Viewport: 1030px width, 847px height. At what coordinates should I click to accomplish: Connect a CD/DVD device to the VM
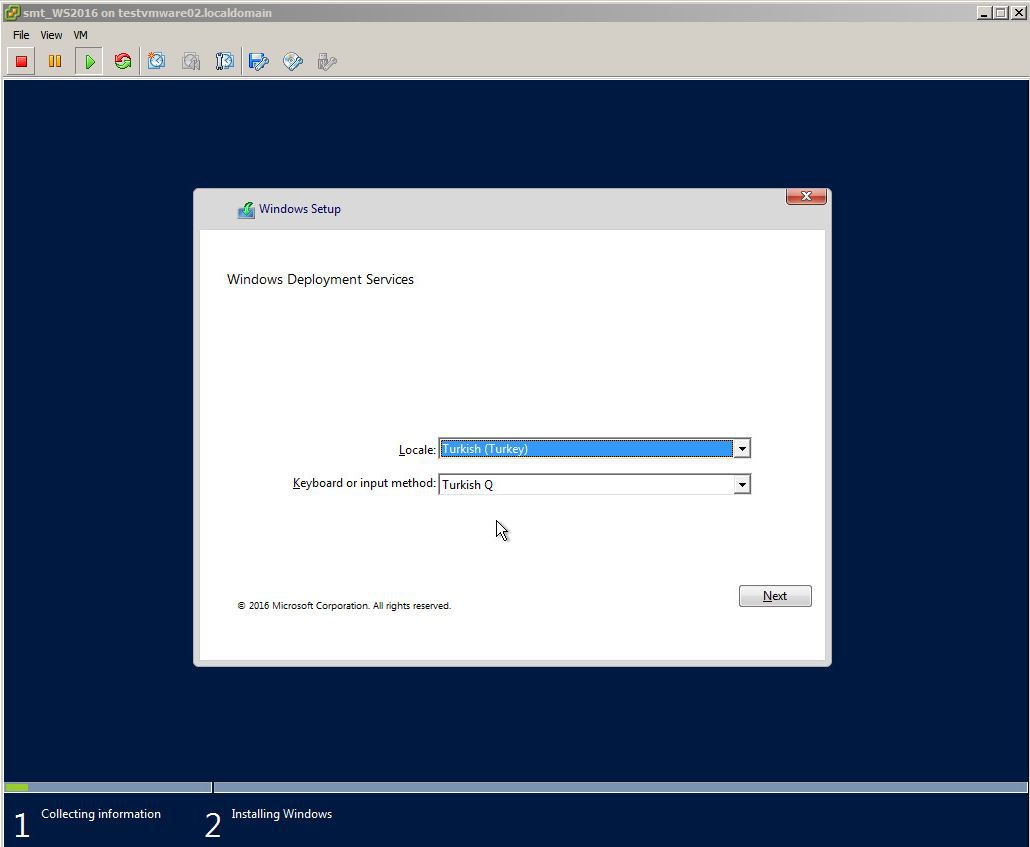click(292, 61)
